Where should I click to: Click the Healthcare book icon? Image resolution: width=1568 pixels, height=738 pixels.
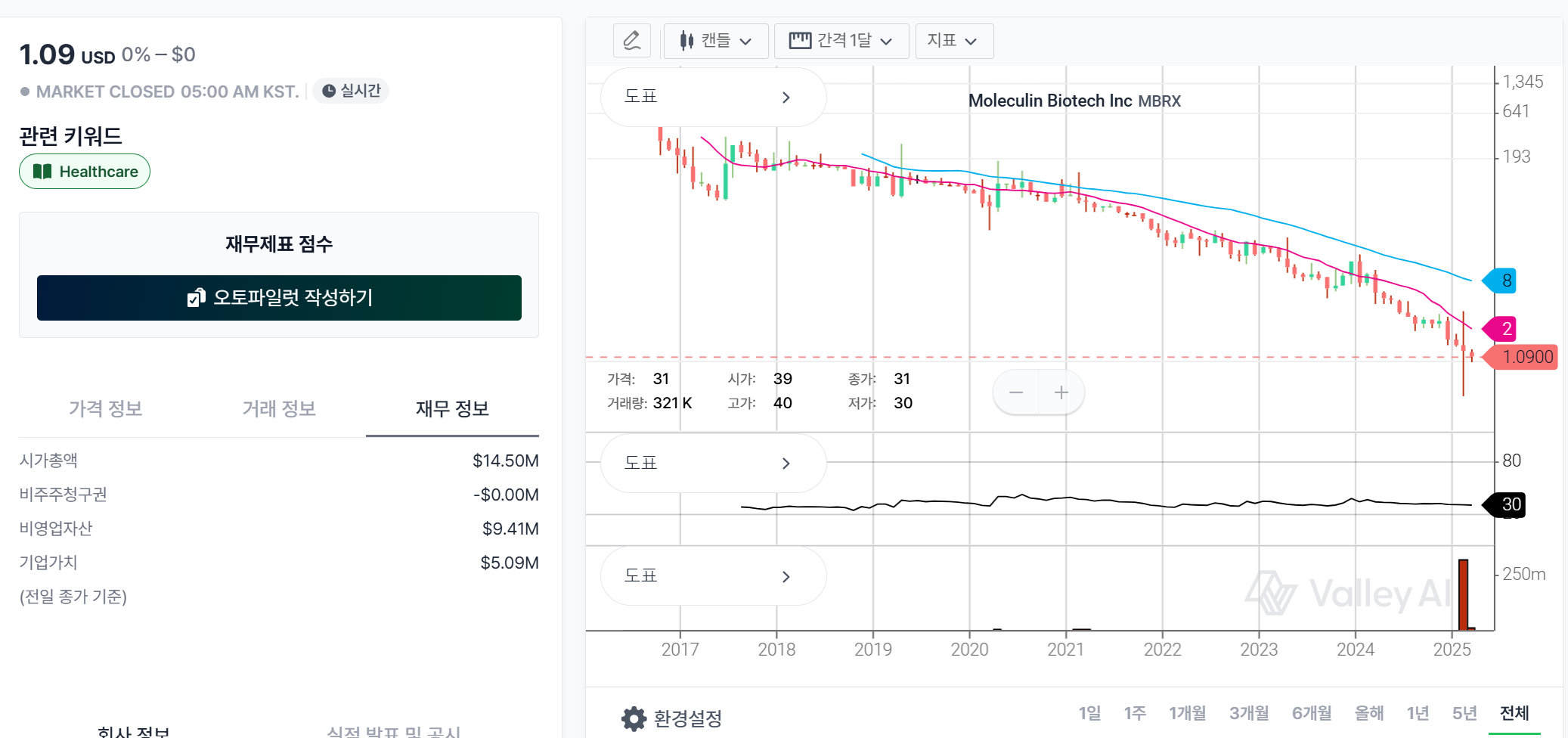point(42,172)
